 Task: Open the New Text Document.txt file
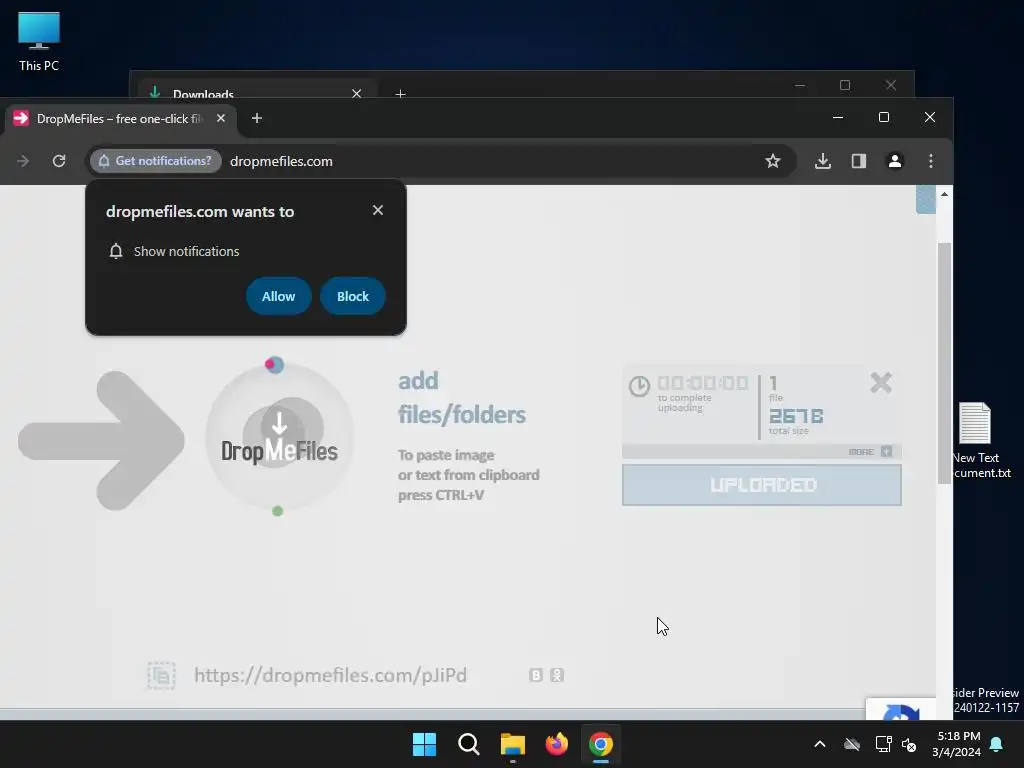[x=980, y=440]
